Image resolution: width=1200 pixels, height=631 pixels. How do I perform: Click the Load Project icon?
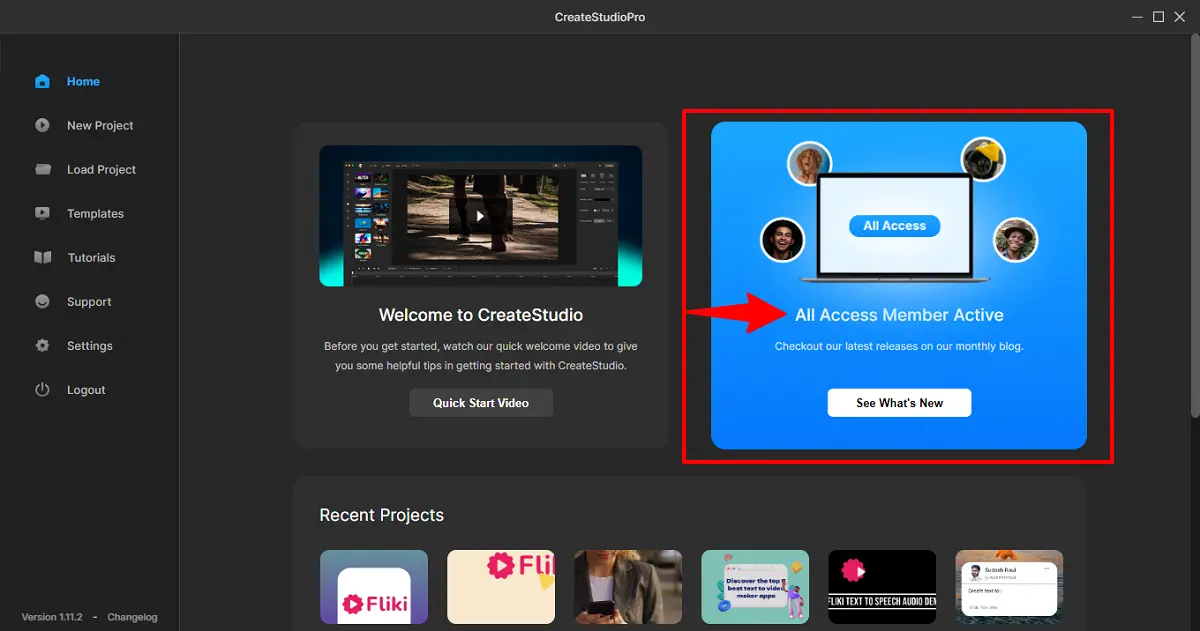(x=41, y=169)
